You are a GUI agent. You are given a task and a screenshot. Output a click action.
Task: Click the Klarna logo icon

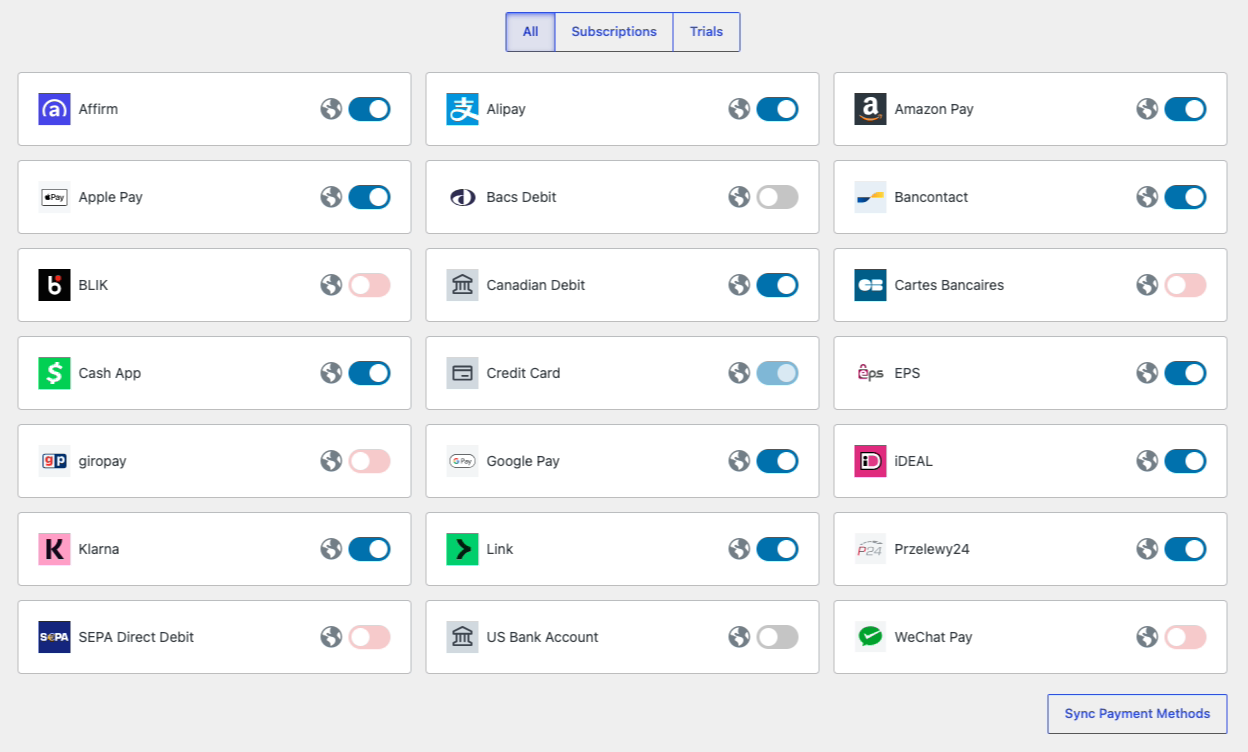54,549
